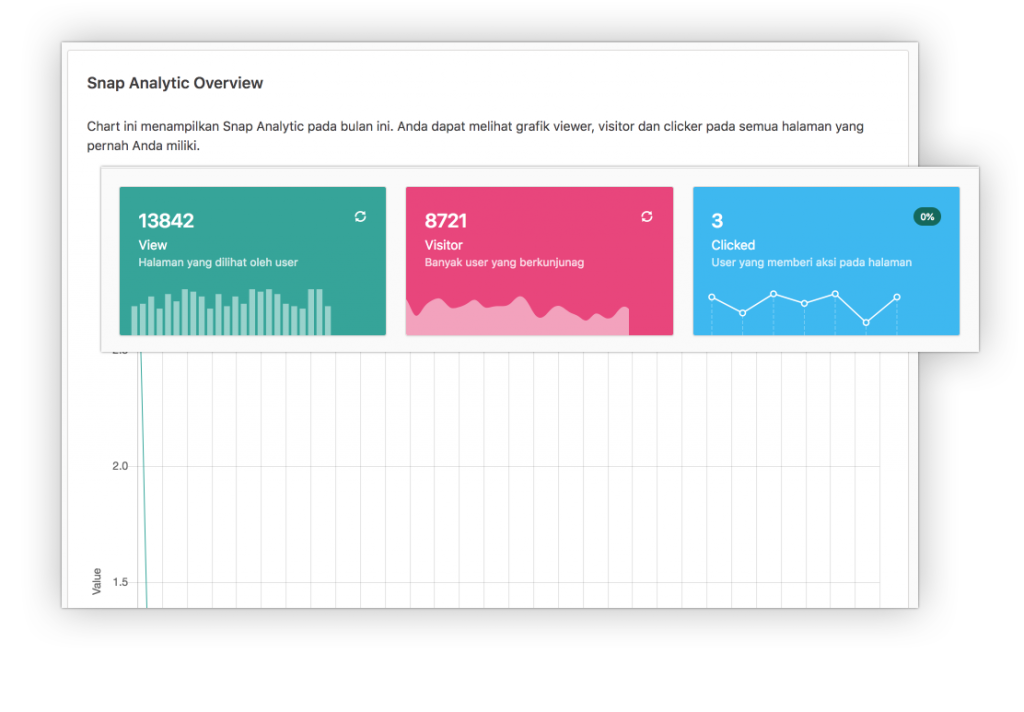1024x712 pixels.
Task: Select the "Visitor" label on pink card
Action: [444, 245]
